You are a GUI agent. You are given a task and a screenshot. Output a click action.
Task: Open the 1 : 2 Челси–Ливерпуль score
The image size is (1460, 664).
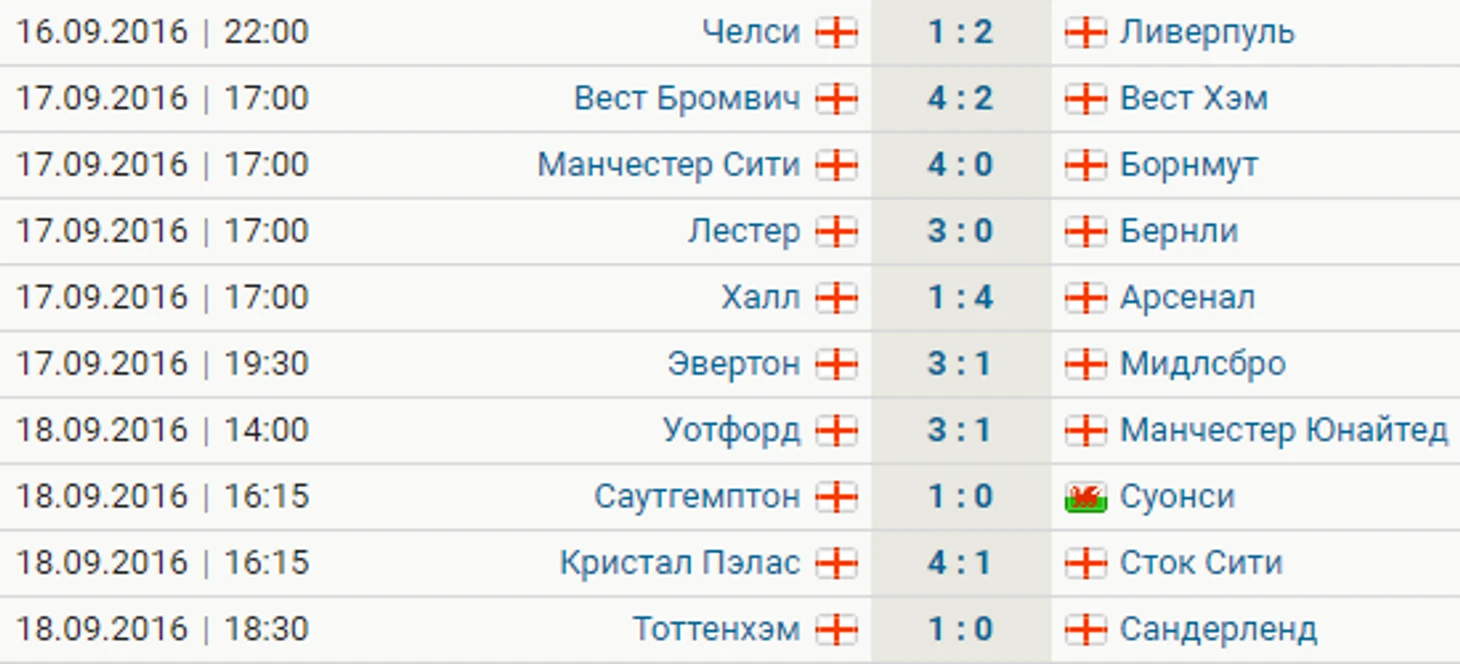[x=960, y=32]
